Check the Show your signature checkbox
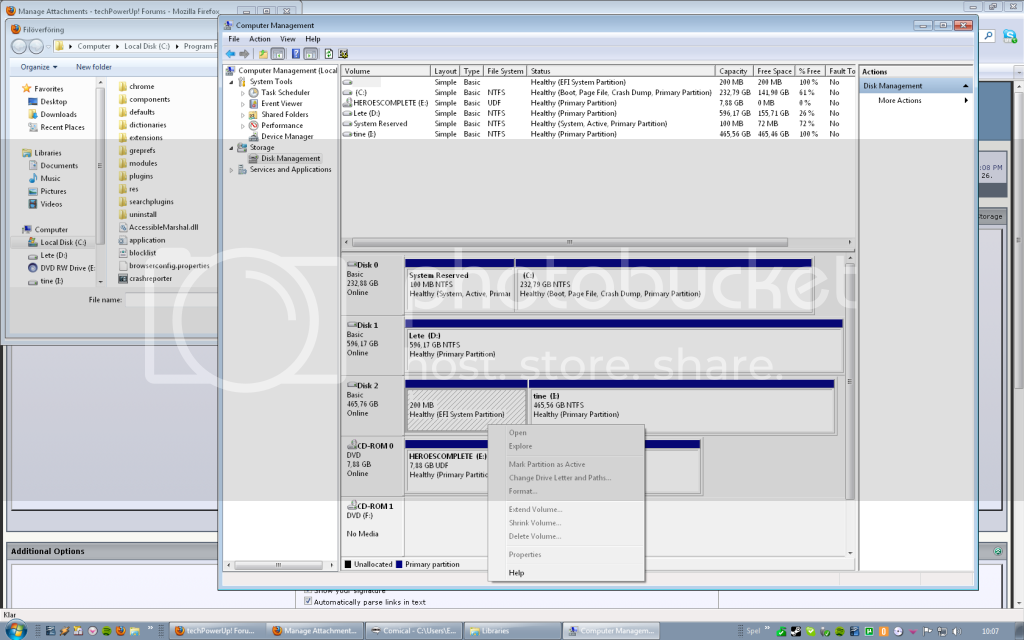Screen dimensions: 1024x640 [308, 590]
